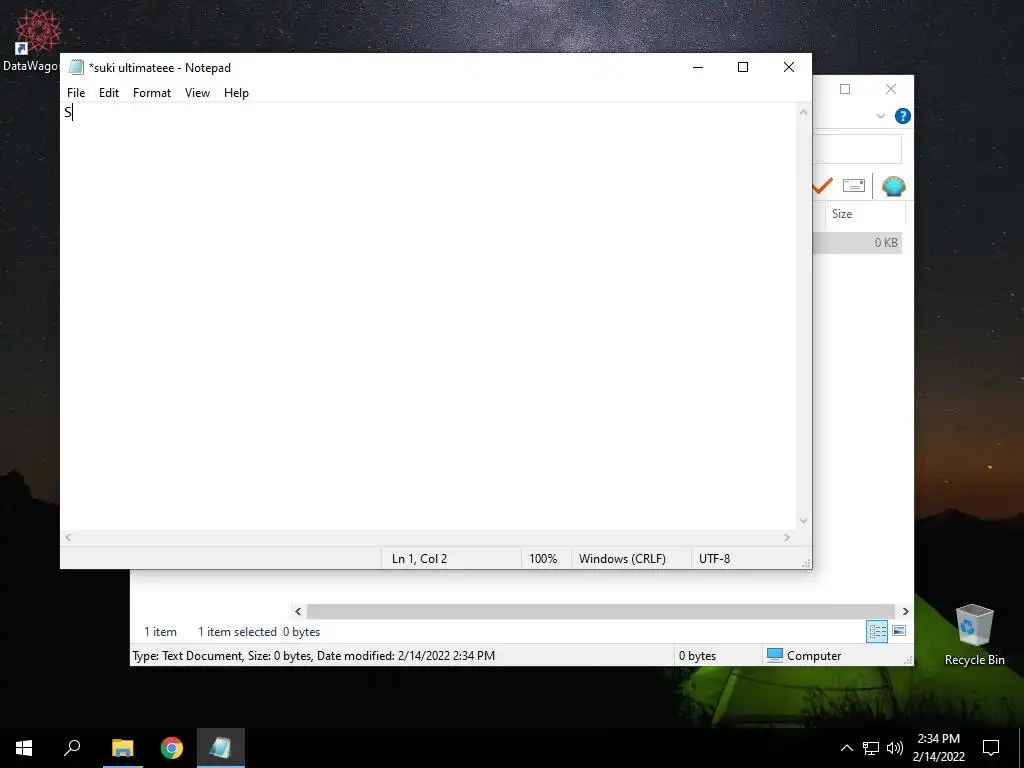Click the Ln 1, Col 2 status entry

tap(419, 559)
